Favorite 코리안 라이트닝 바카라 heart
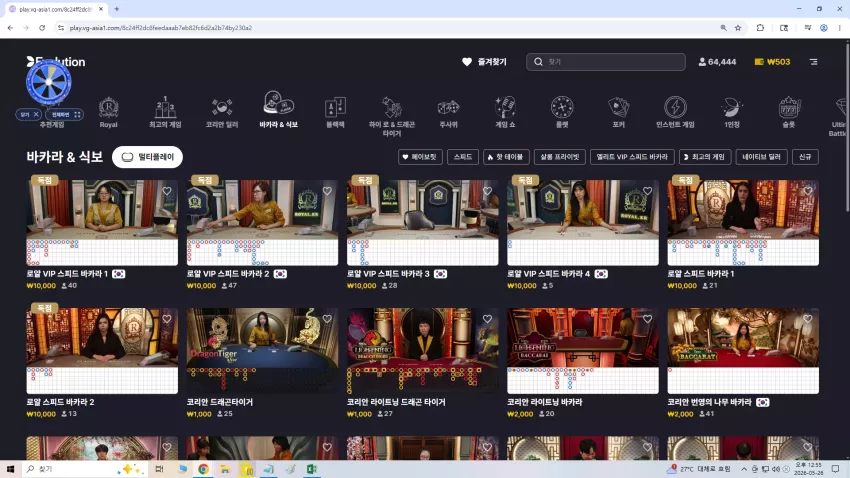The height and width of the screenshot is (478, 850). click(647, 319)
